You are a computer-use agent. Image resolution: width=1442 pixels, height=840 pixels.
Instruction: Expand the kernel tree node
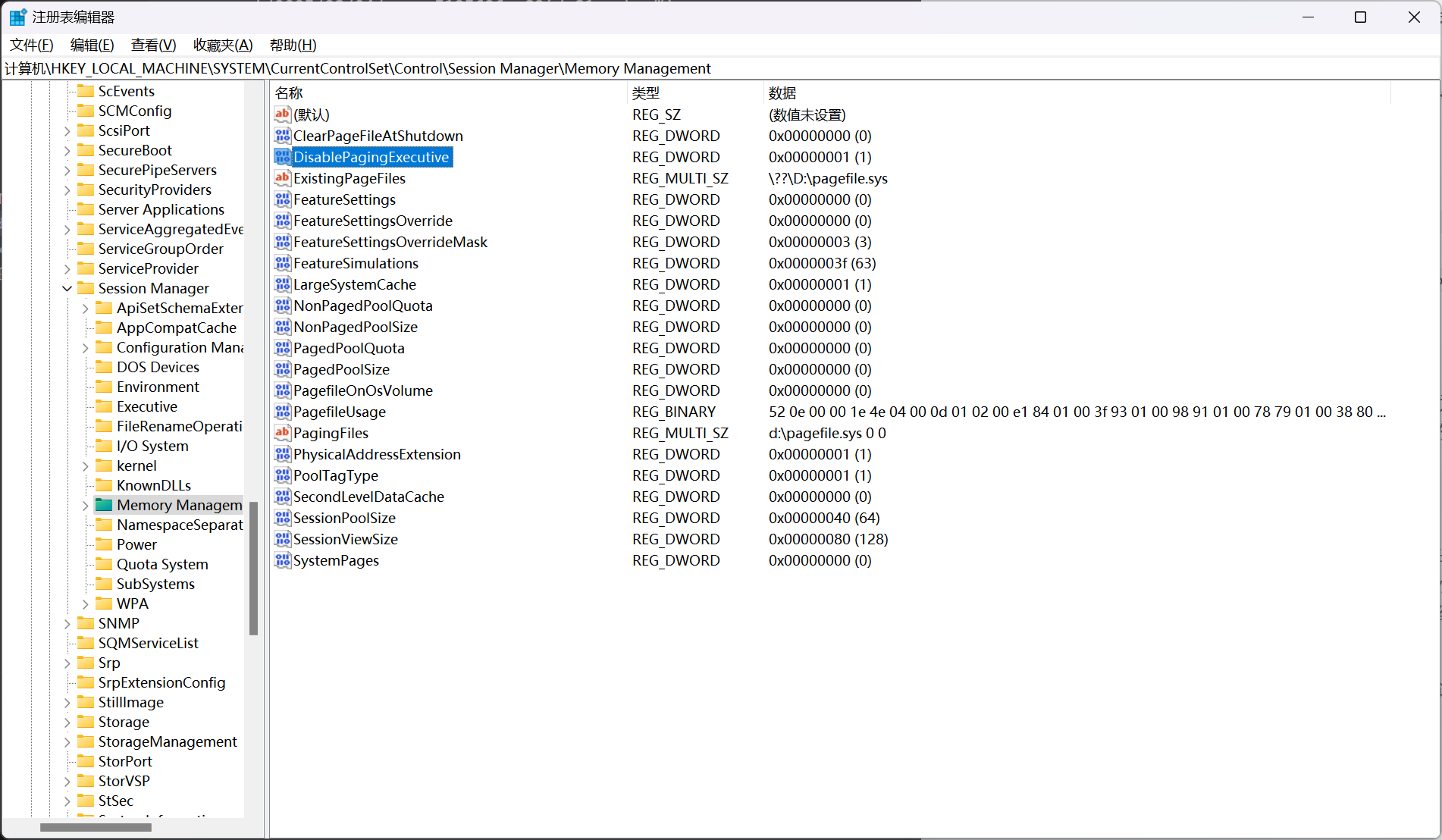click(86, 466)
